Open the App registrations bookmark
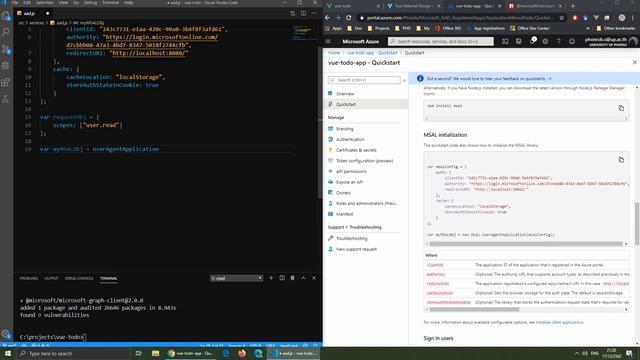640x360 pixels. (x=486, y=29)
